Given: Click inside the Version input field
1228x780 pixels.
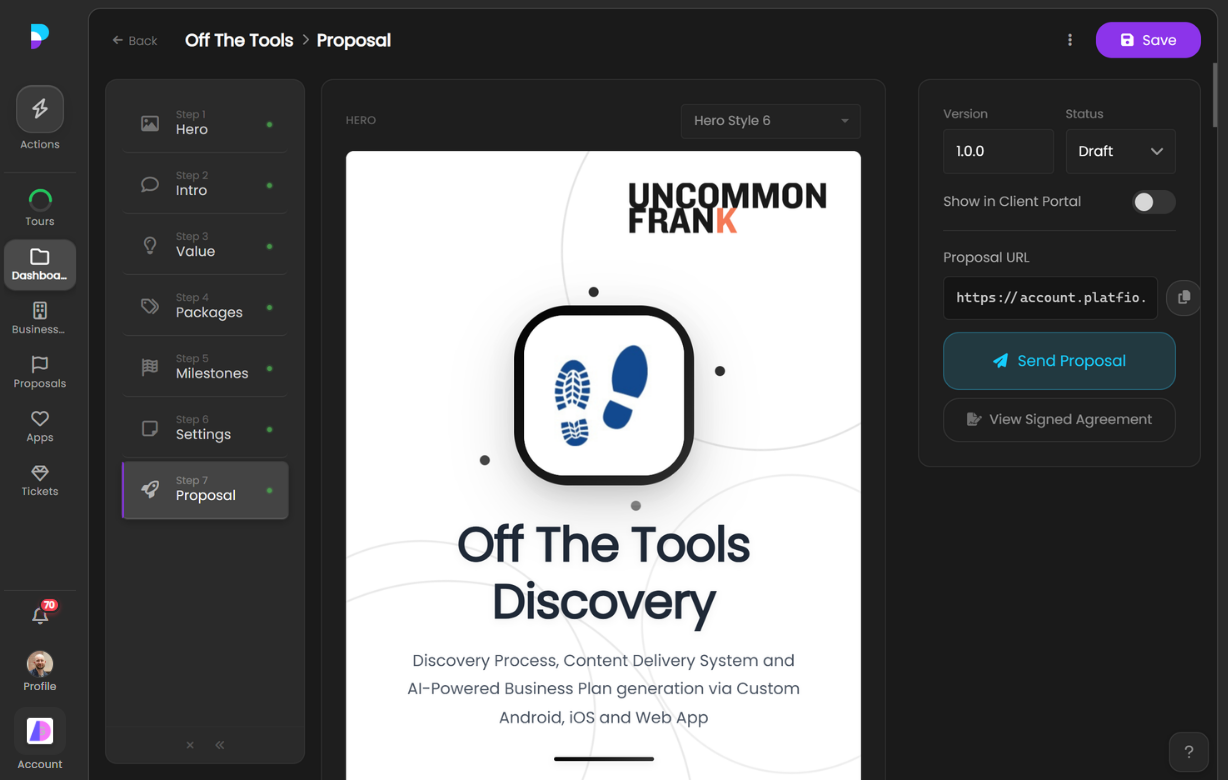Looking at the screenshot, I should [997, 151].
